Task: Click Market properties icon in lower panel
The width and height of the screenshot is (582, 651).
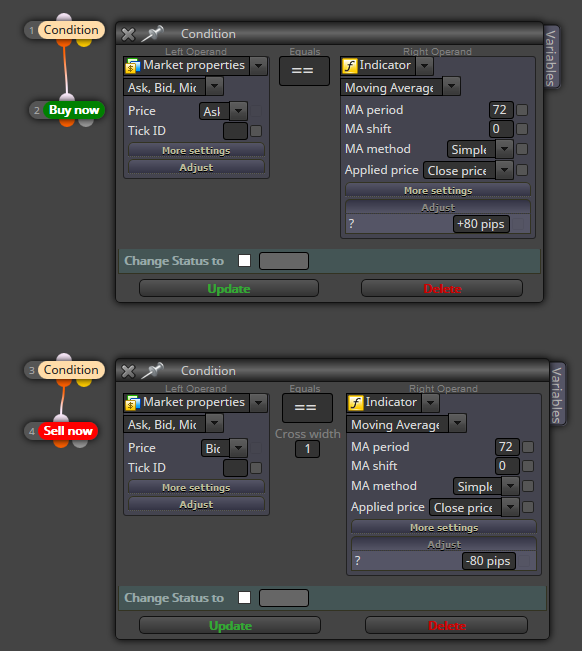Action: (132, 403)
